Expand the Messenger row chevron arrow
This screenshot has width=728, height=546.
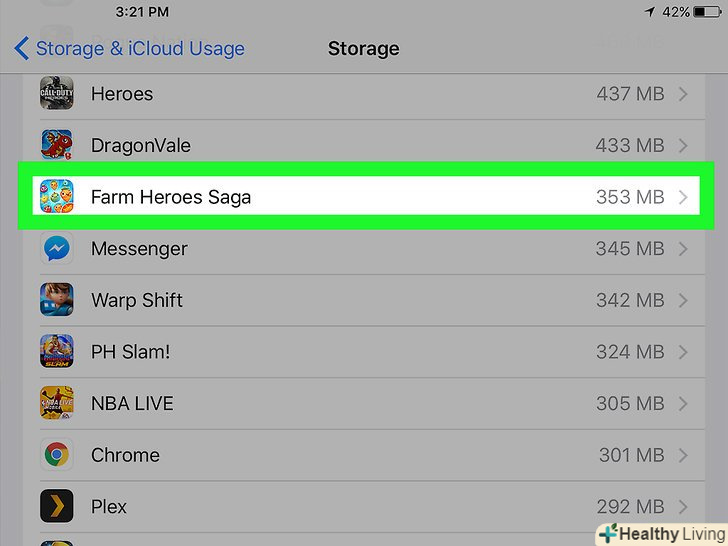pos(684,248)
